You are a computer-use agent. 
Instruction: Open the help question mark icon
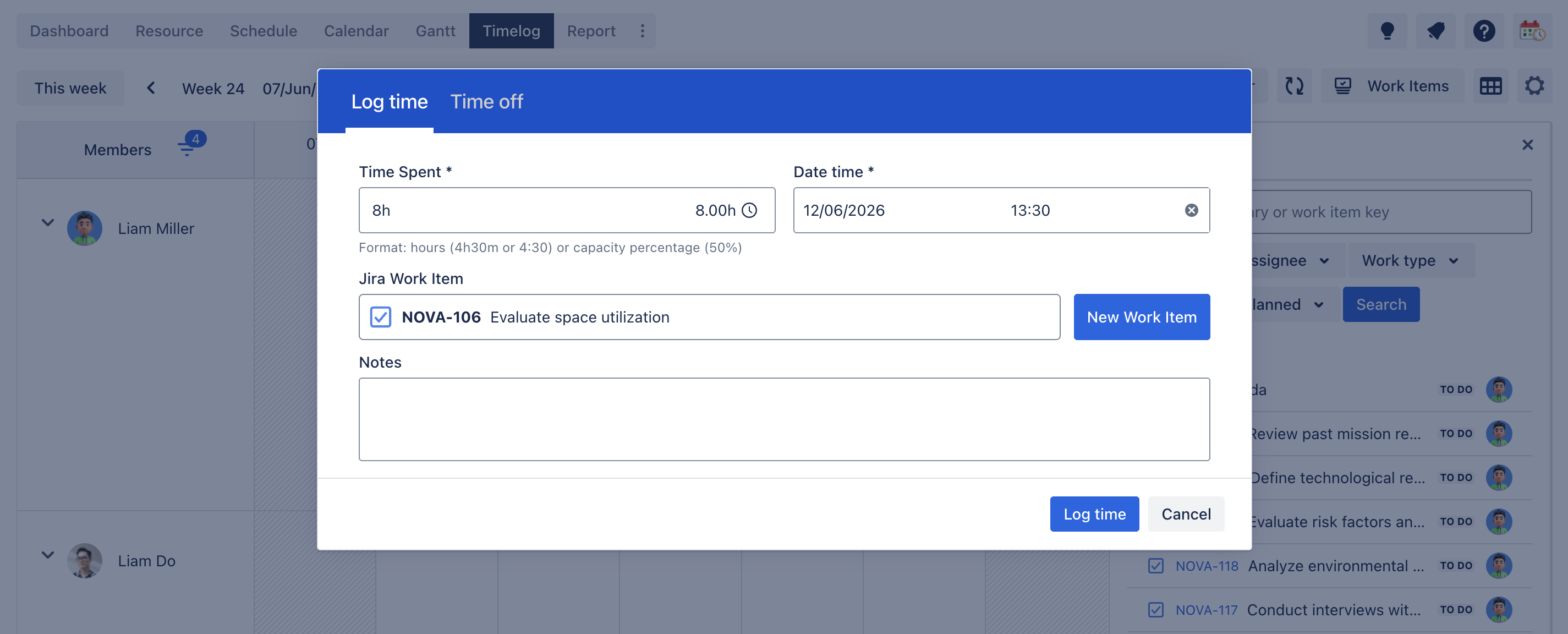coord(1484,30)
